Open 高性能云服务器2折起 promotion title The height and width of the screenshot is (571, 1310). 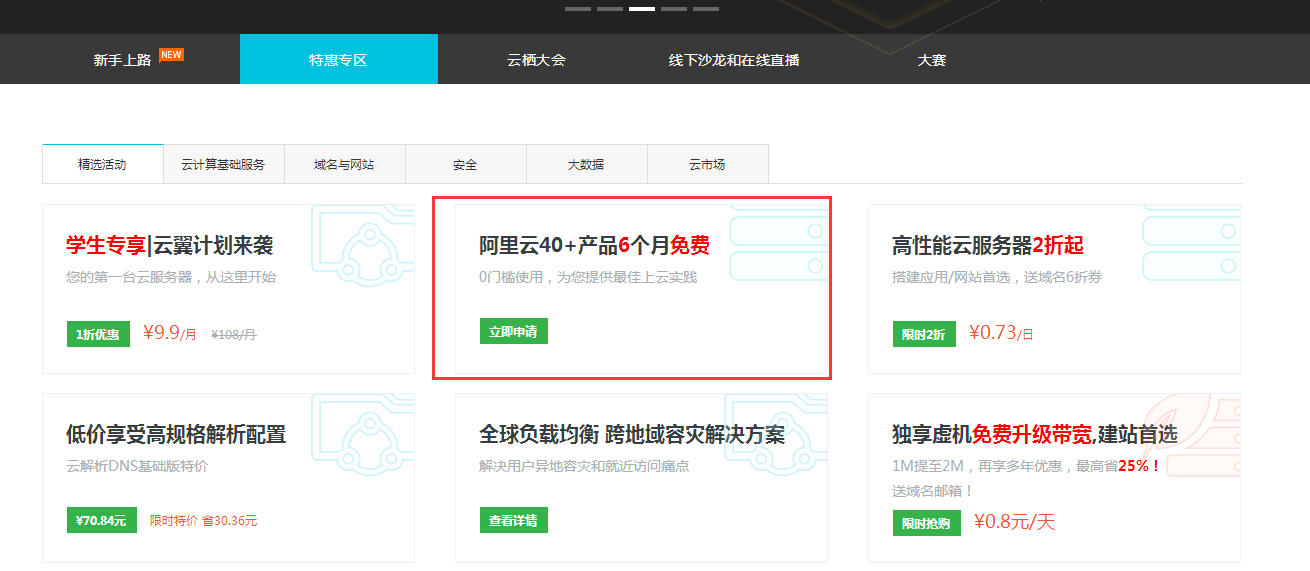pos(988,245)
